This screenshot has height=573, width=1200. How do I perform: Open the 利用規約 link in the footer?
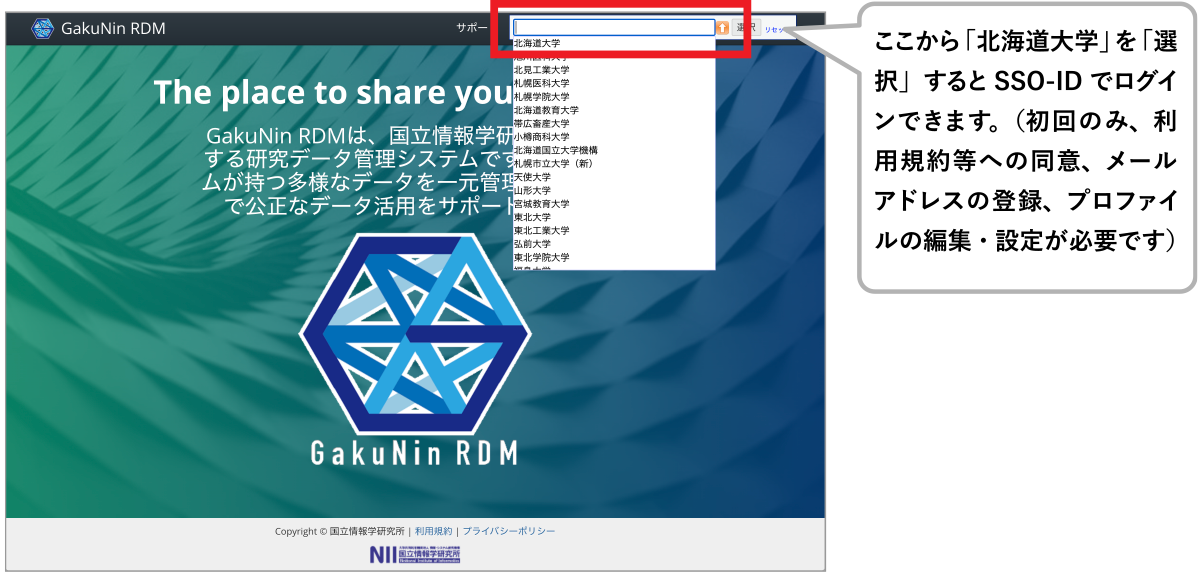433,531
